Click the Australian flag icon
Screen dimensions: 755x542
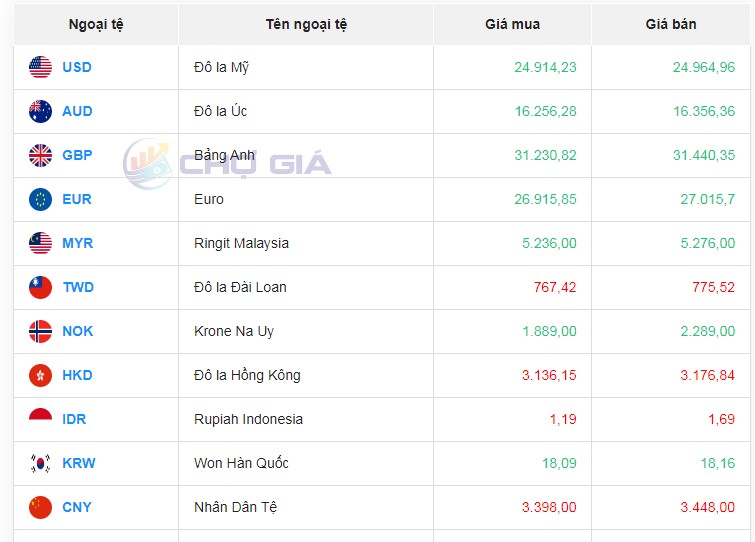40,111
